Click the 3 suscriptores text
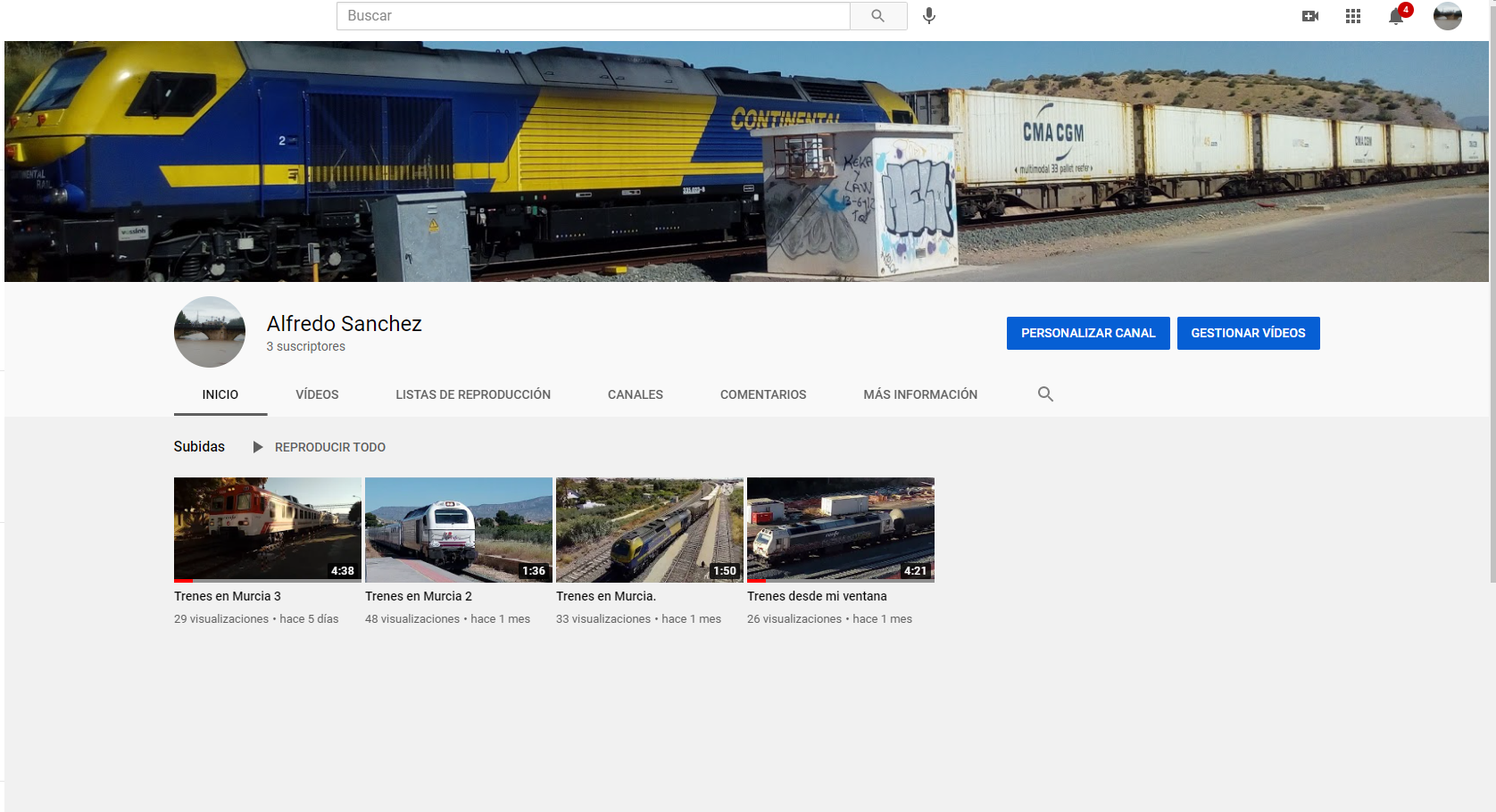 click(x=306, y=346)
